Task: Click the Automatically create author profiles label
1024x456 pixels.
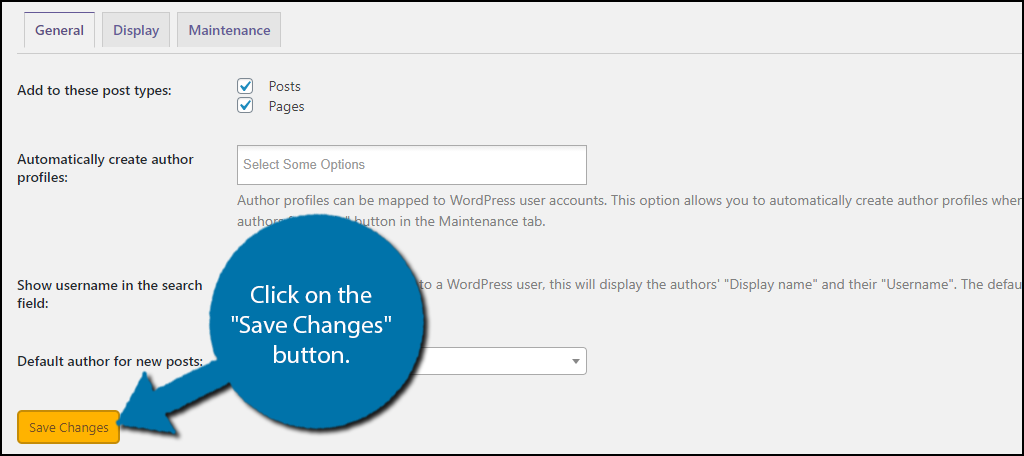Action: click(x=106, y=168)
